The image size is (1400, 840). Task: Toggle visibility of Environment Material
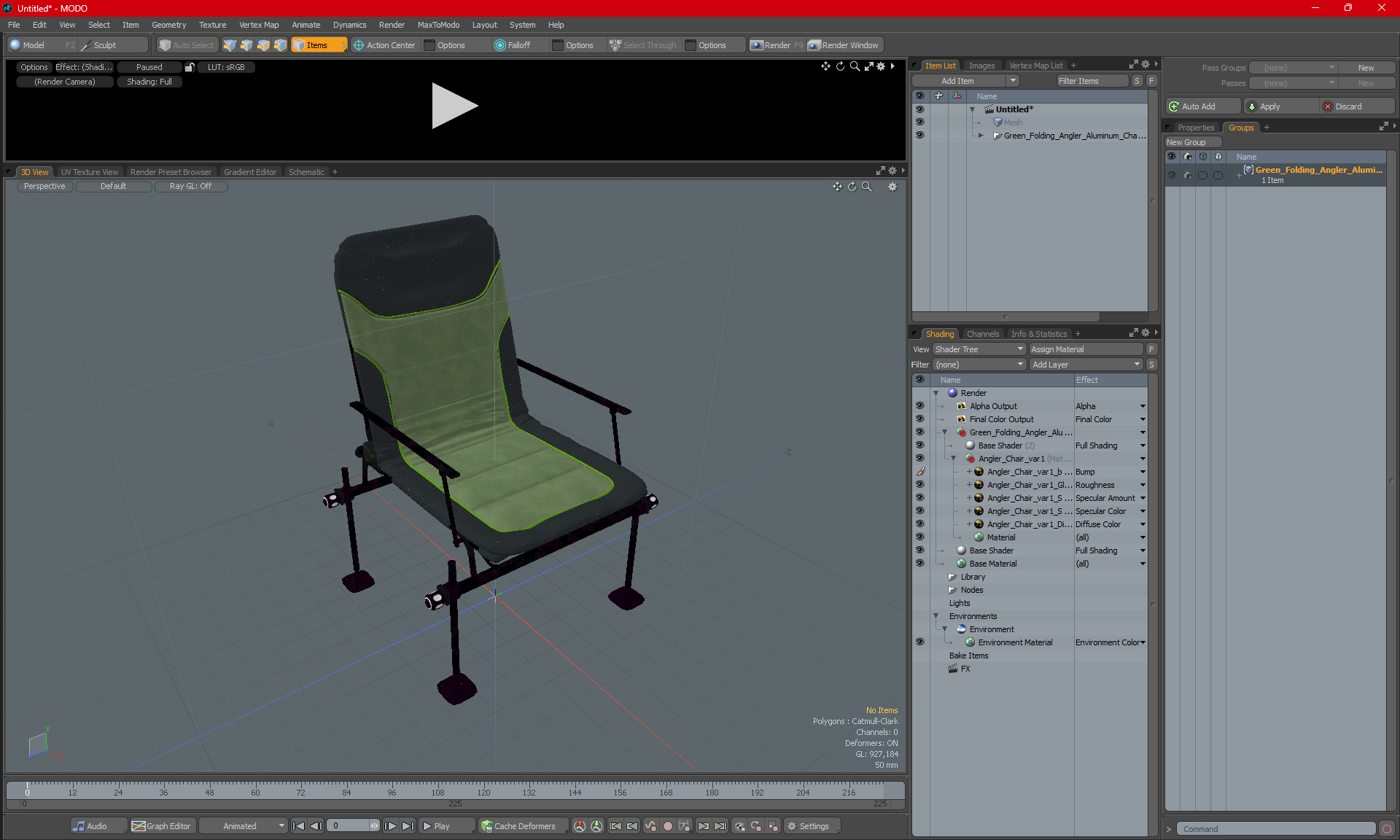click(x=919, y=642)
